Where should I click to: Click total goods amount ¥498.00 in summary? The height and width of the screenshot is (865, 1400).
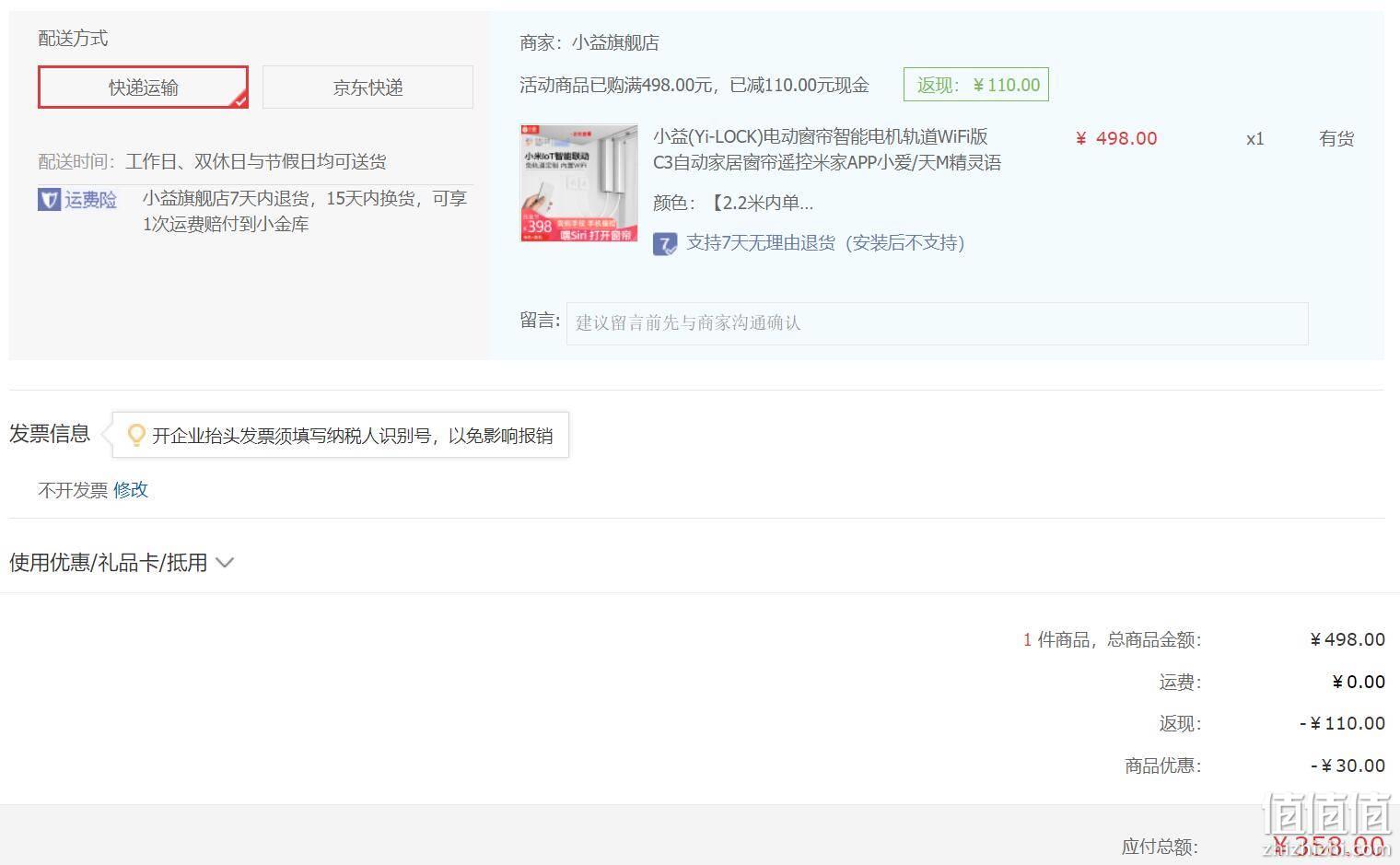(x=1347, y=639)
